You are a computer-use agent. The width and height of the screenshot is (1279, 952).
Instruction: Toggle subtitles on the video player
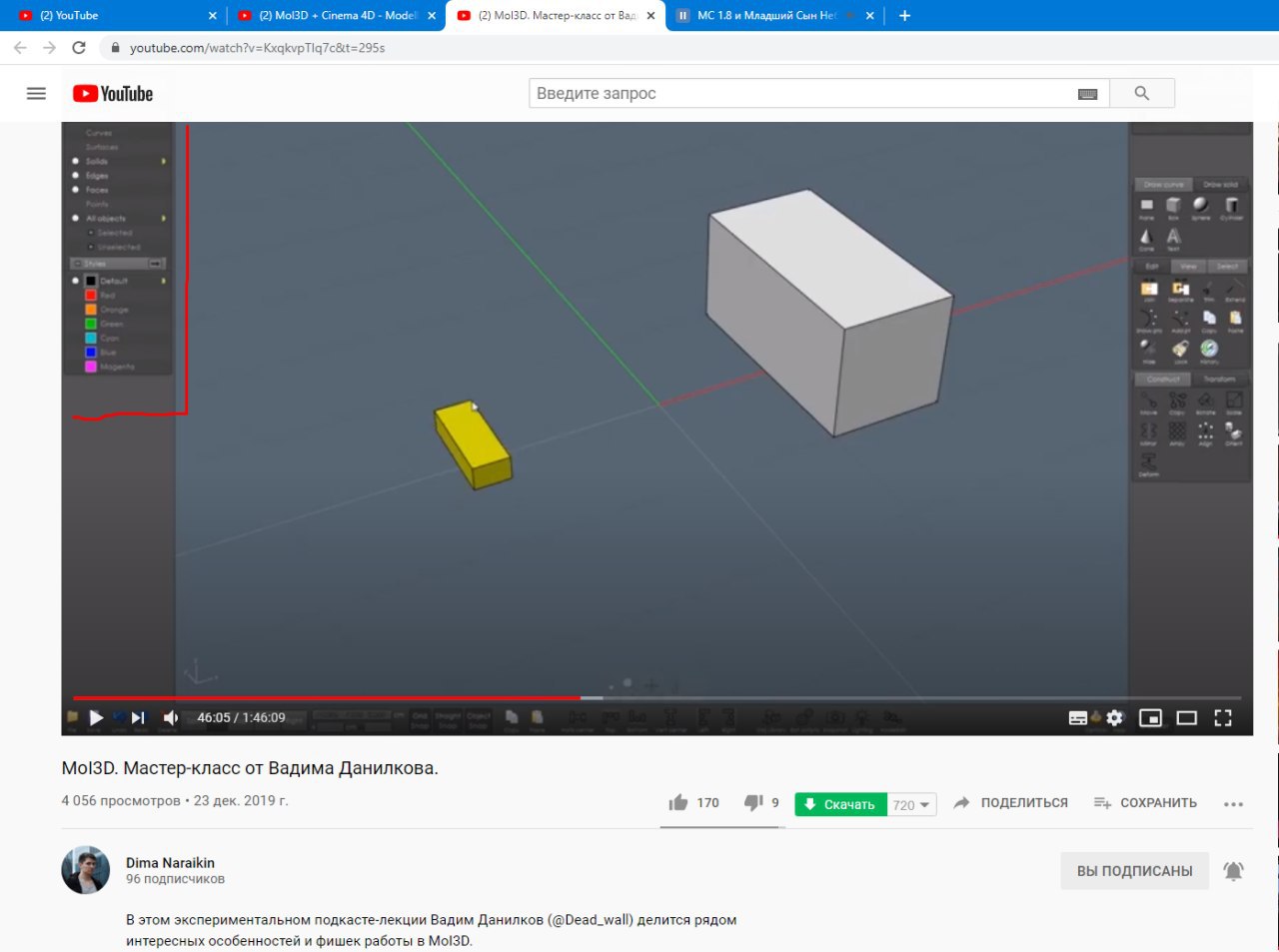pos(1078,717)
